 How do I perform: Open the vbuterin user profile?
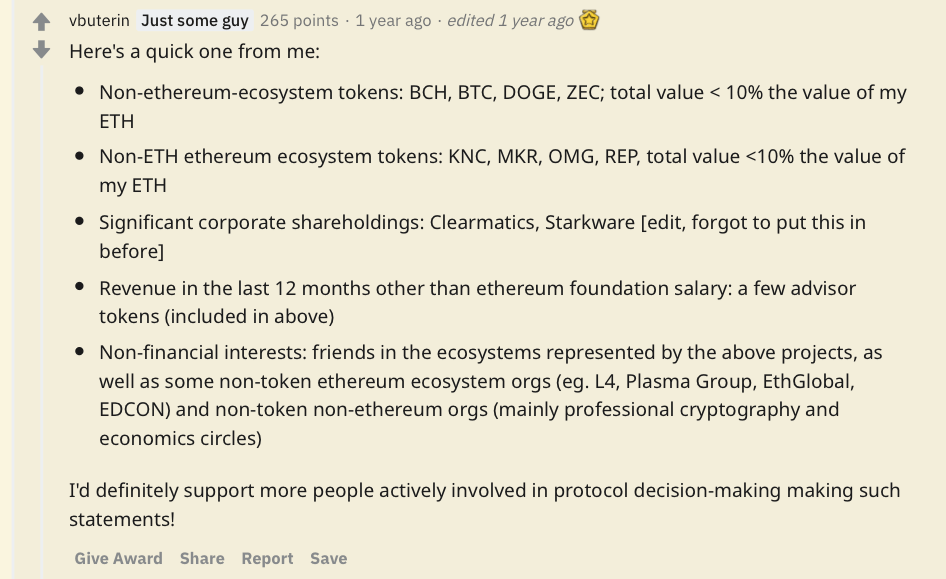[x=99, y=20]
